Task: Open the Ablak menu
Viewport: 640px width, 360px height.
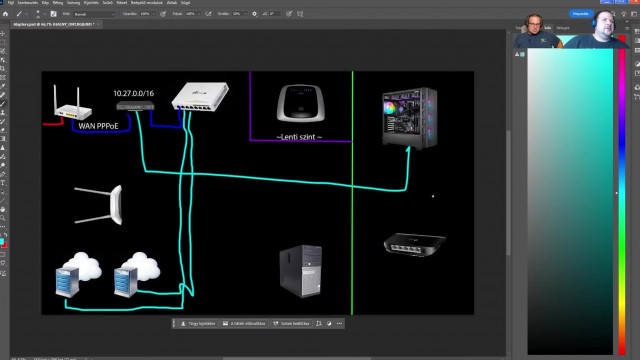Action: pos(171,2)
